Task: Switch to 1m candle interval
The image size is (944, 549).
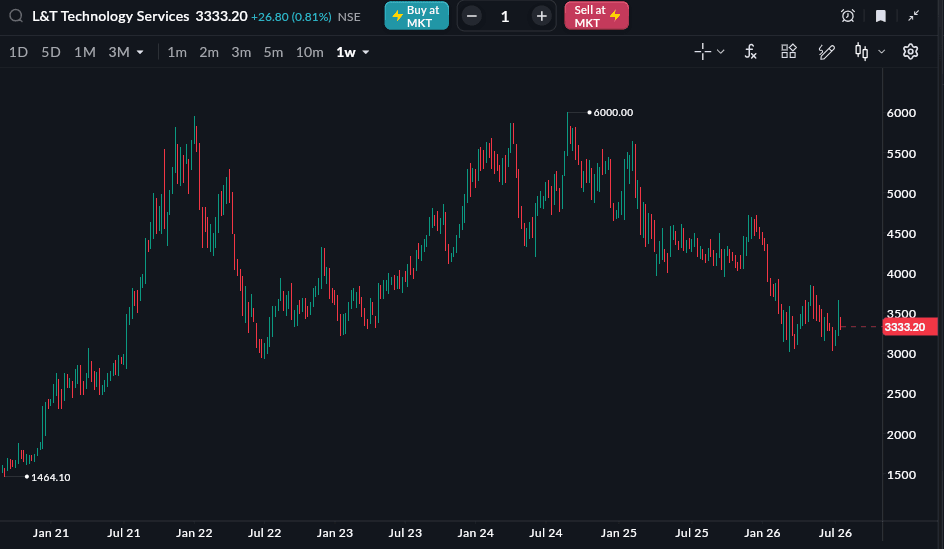Action: click(x=177, y=52)
